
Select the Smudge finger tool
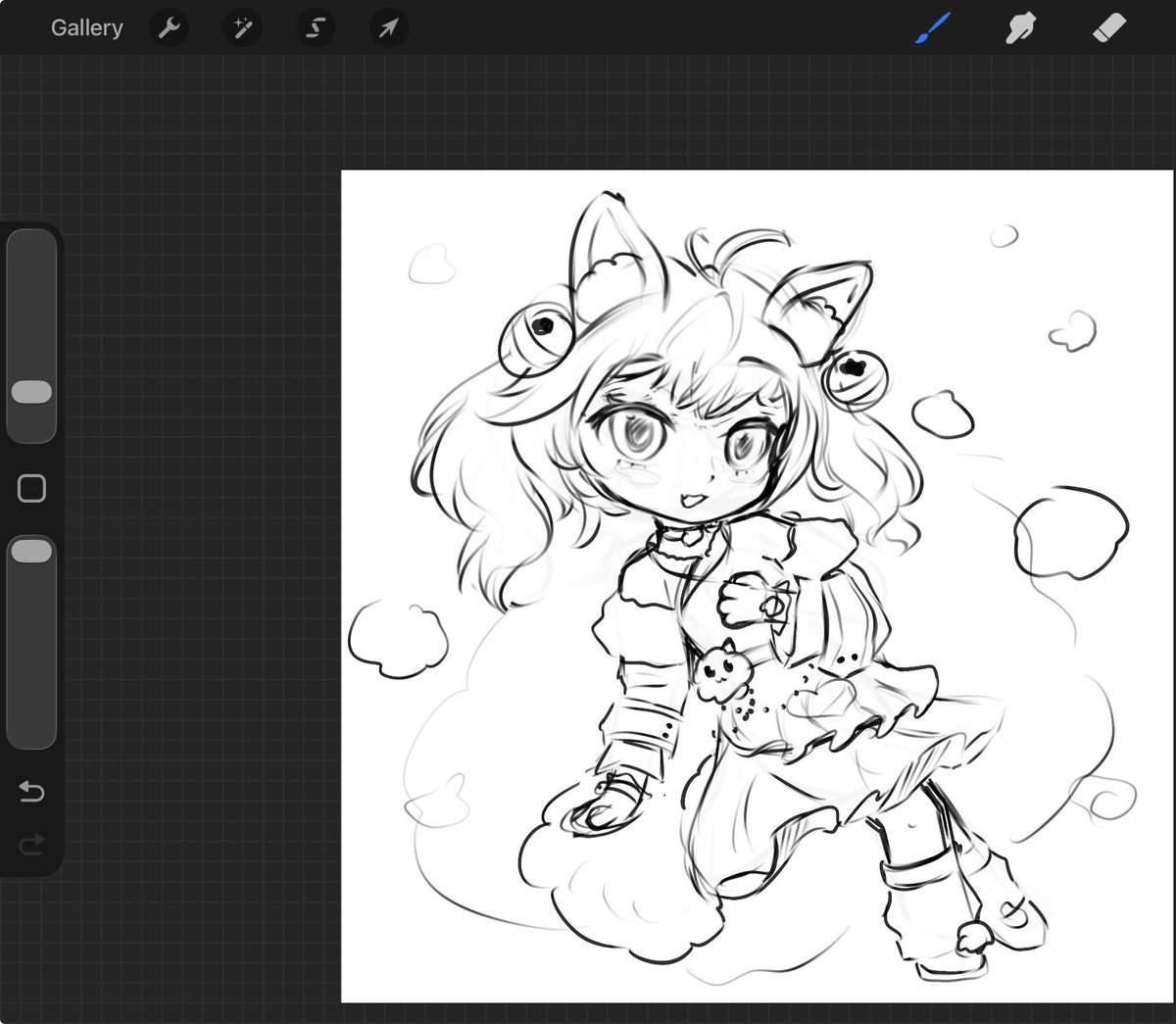point(1021,28)
